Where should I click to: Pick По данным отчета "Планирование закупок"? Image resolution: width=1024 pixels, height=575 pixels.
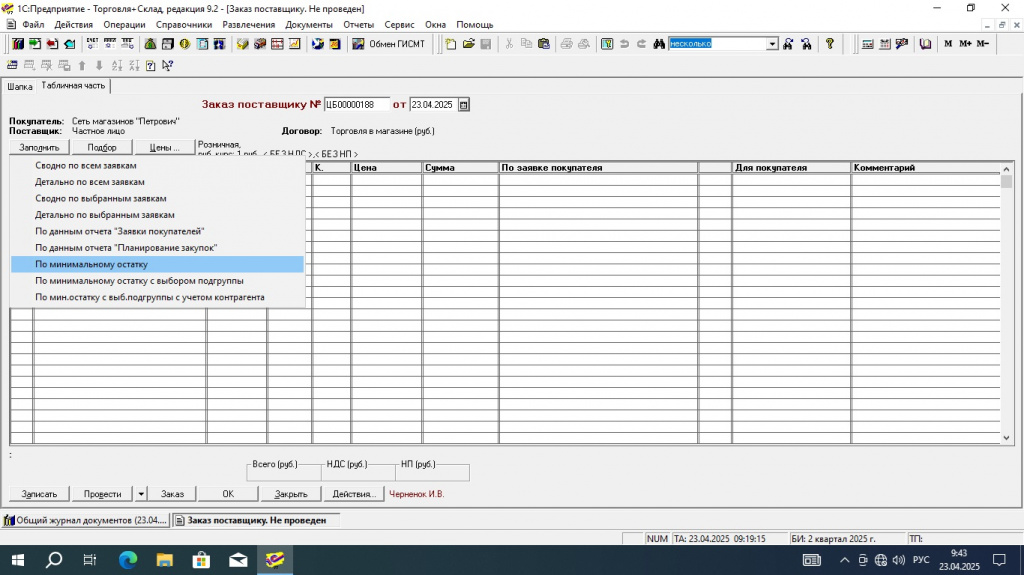157,248
